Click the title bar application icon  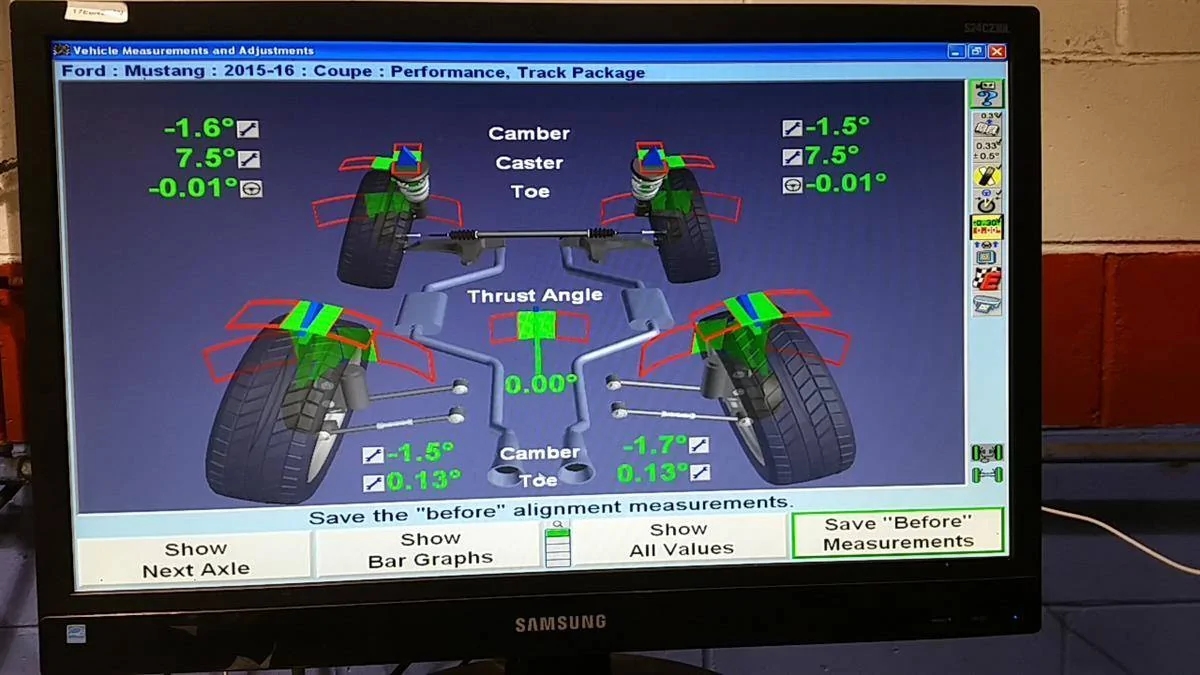62,50
